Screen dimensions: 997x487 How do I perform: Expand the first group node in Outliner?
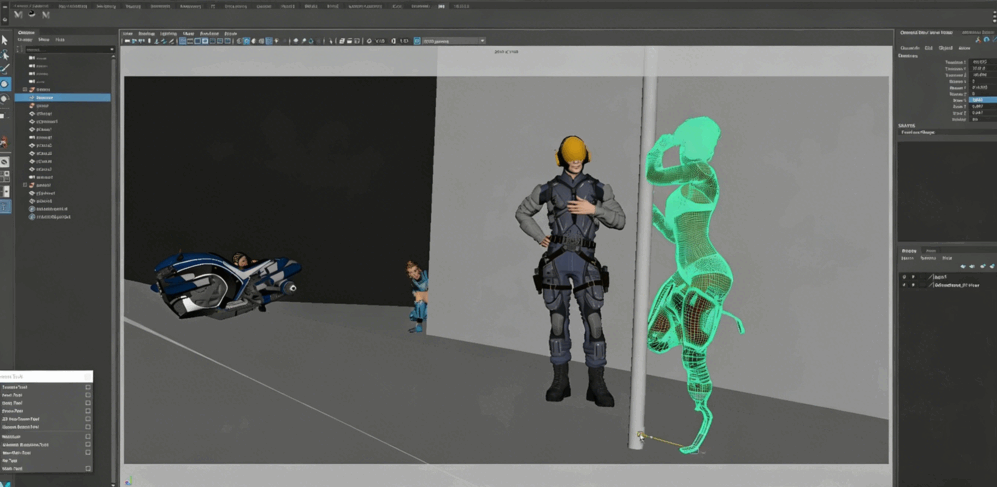(x=25, y=90)
